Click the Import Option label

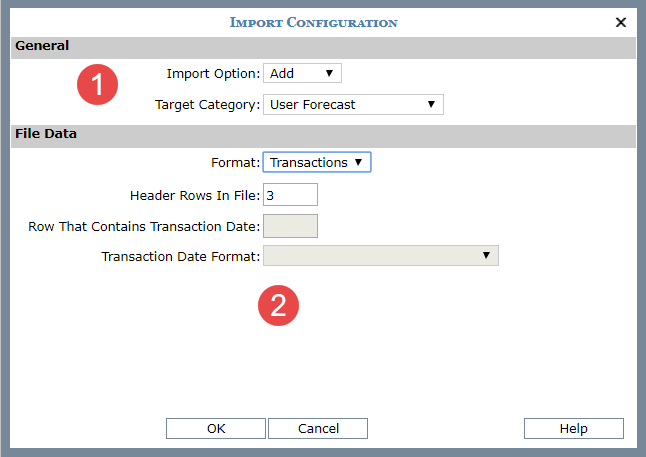click(211, 74)
